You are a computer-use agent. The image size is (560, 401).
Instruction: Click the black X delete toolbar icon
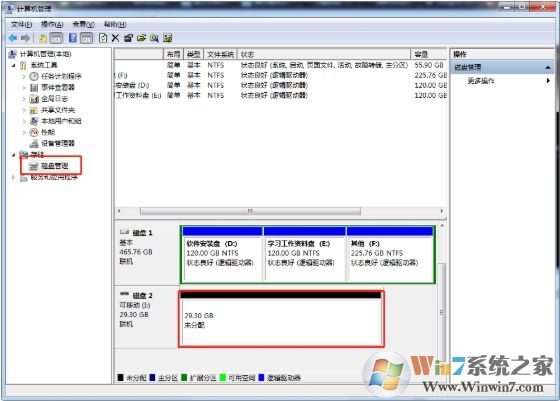point(115,38)
